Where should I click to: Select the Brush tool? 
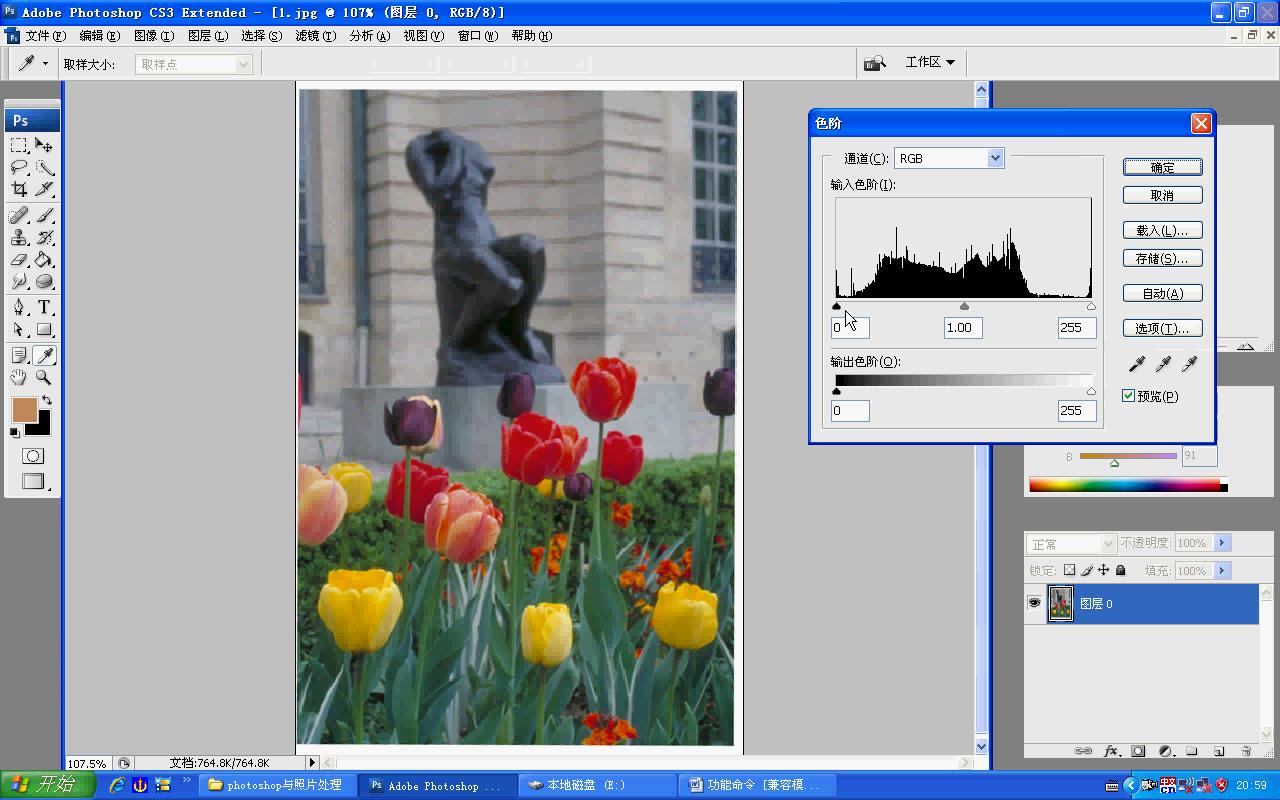44,215
